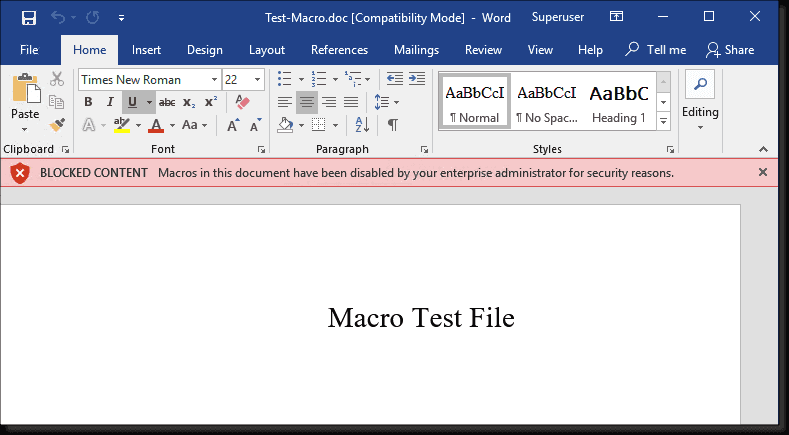Viewport: 789px width, 435px height.
Task: Click Clear All Formatting eraser icon
Action: click(243, 102)
